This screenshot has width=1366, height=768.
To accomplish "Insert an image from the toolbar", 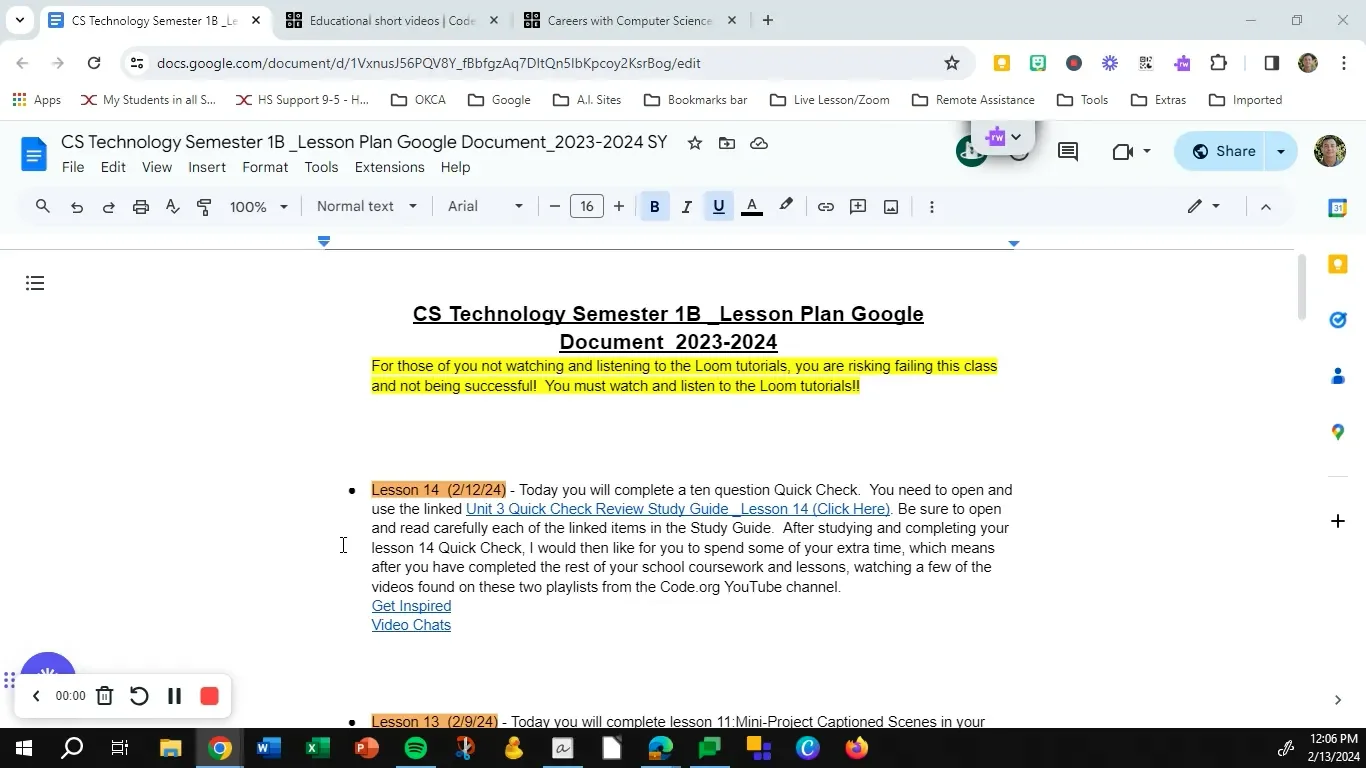I will (891, 207).
